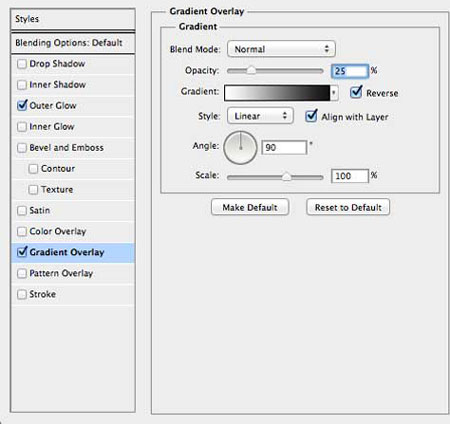This screenshot has width=450, height=424.
Task: Open the Blend Mode Normal dropdown
Action: [281, 49]
